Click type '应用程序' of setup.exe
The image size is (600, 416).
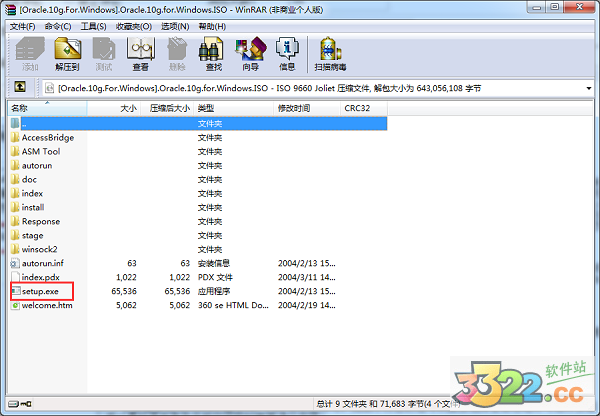214,291
